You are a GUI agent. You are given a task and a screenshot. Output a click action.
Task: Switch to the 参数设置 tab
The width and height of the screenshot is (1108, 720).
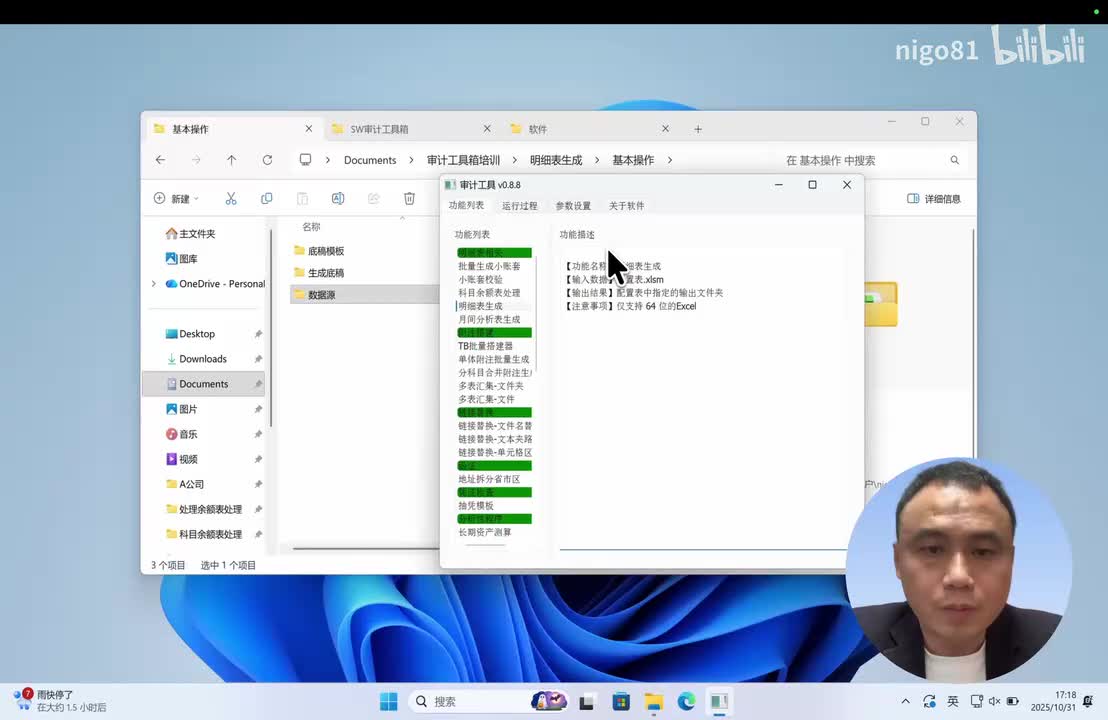573,206
